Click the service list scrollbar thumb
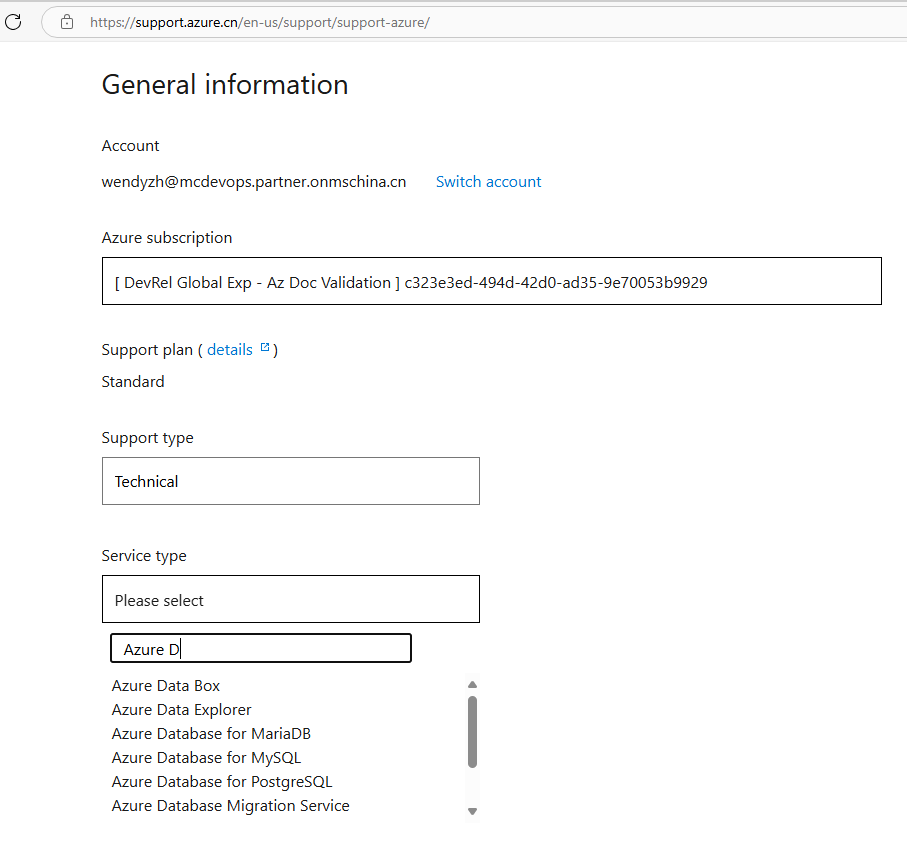The width and height of the screenshot is (907, 860). pos(473,731)
